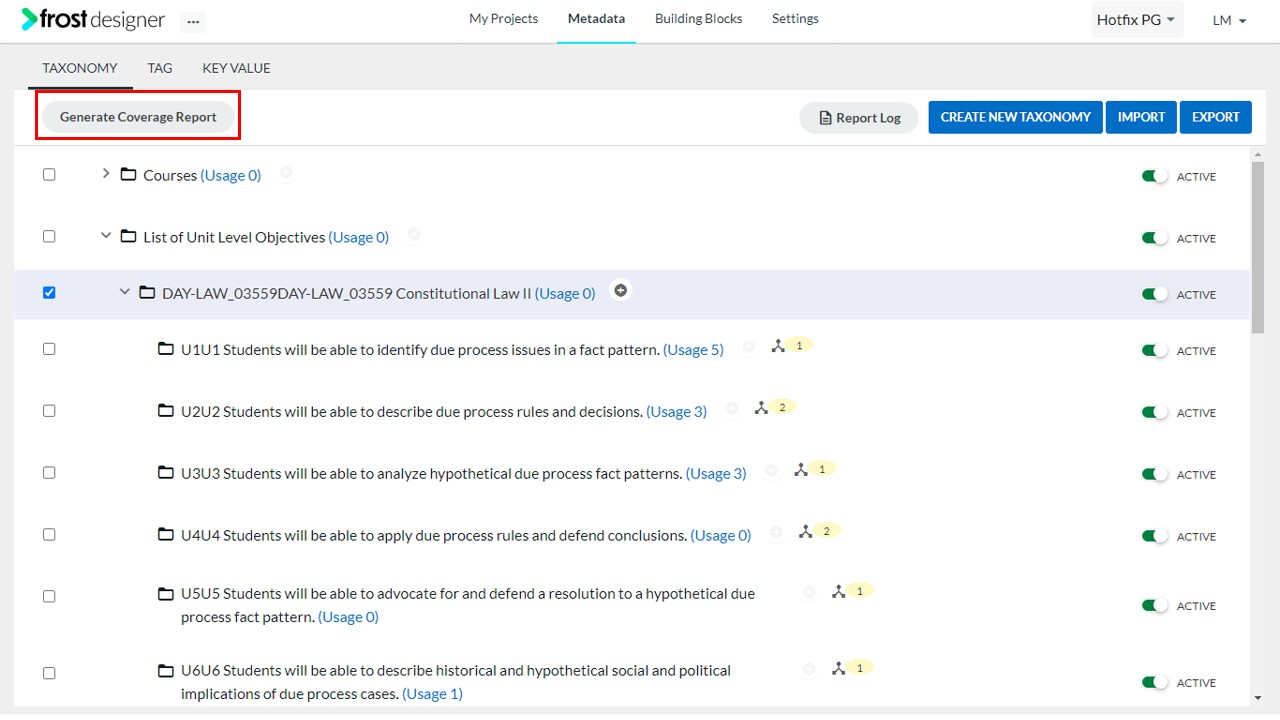Image resolution: width=1280 pixels, height=720 pixels.
Task: Check the checkbox for the U4 objective
Action: coord(49,534)
